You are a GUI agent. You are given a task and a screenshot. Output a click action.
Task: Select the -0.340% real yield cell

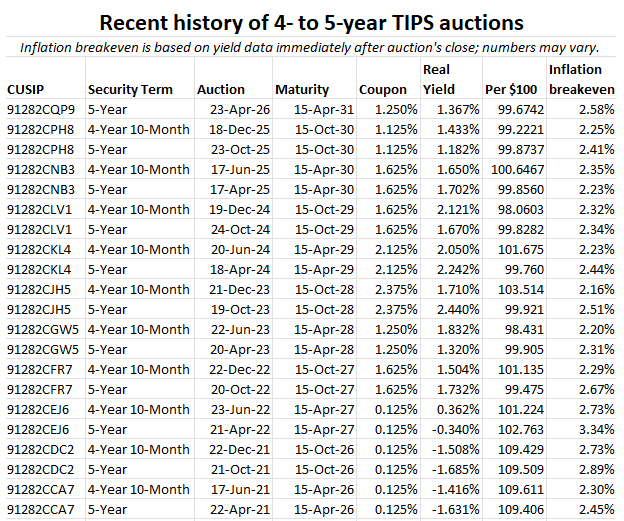click(444, 429)
